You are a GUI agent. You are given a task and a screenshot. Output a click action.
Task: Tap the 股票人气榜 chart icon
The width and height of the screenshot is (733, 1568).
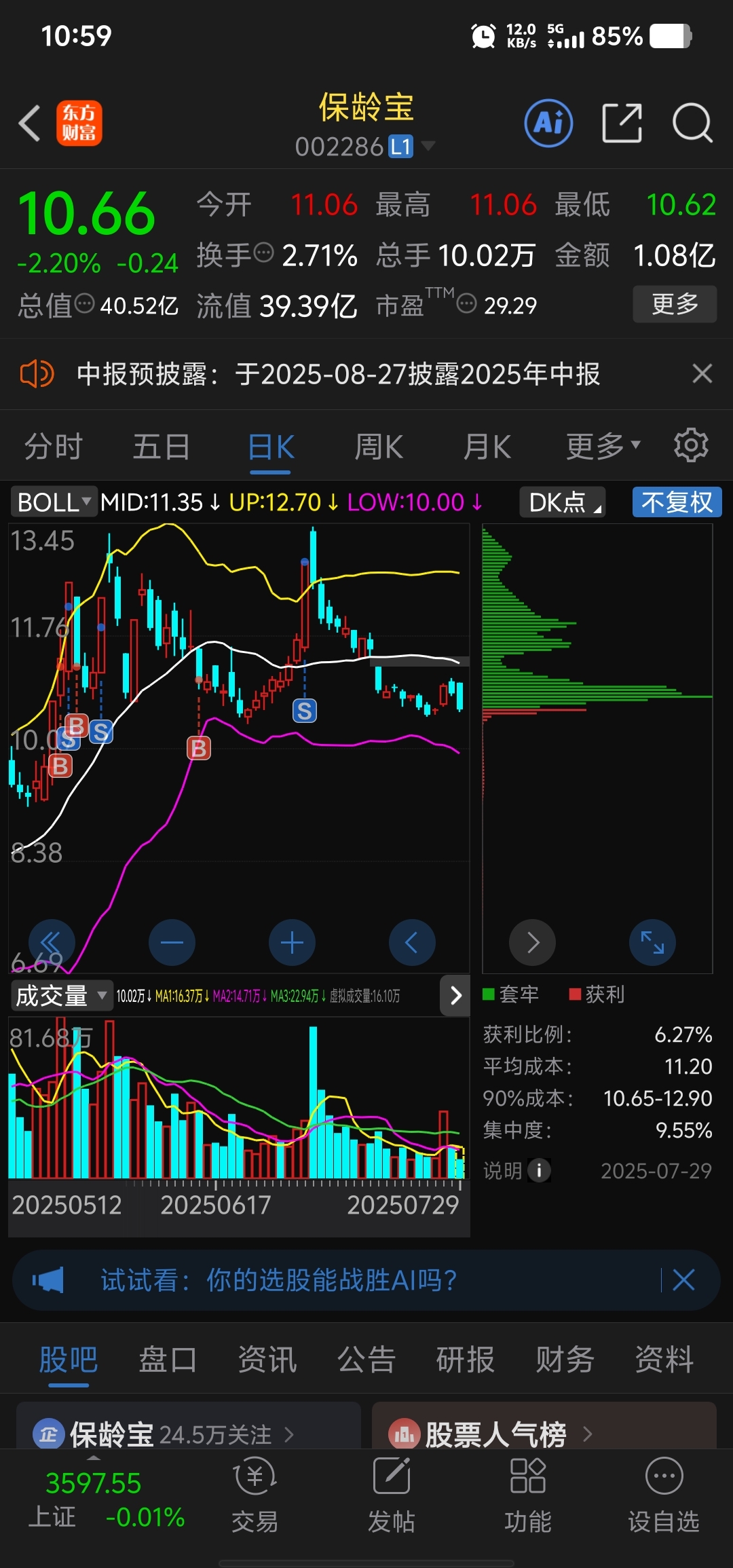(405, 1434)
